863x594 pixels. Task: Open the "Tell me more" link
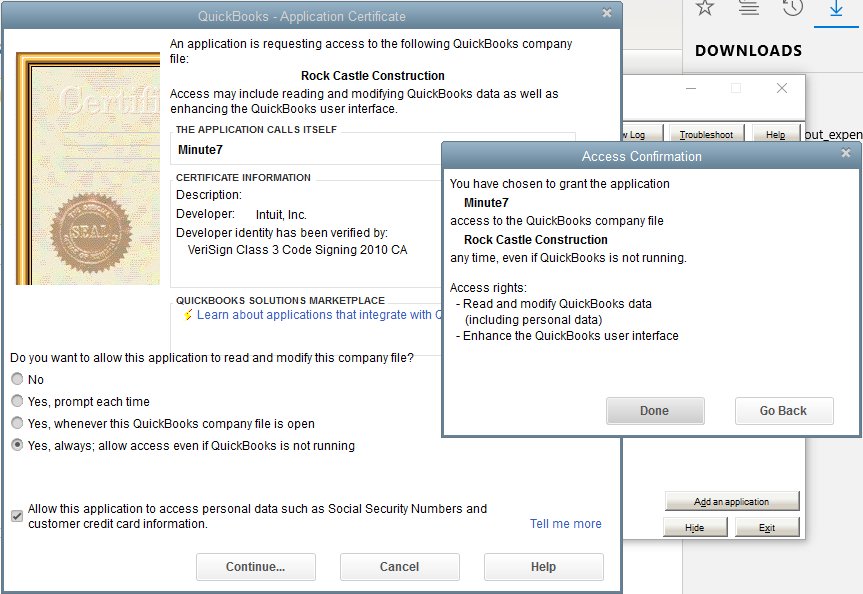click(x=565, y=523)
